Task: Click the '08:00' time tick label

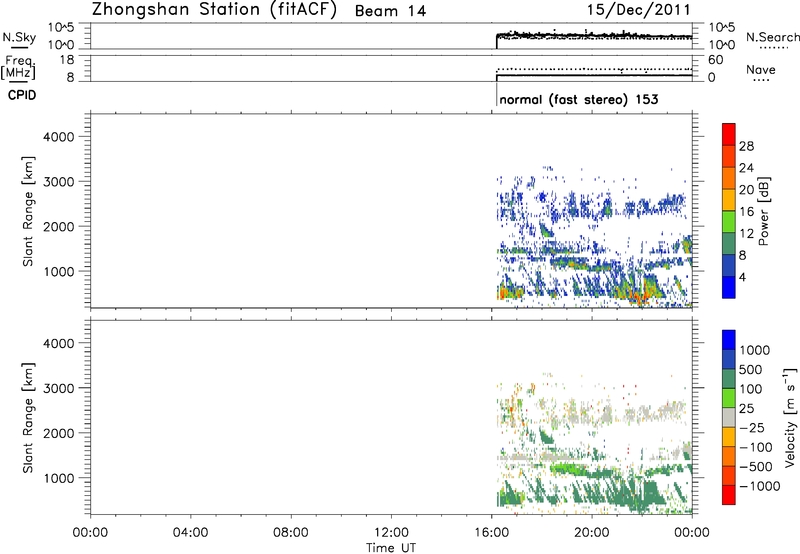Action: [291, 533]
